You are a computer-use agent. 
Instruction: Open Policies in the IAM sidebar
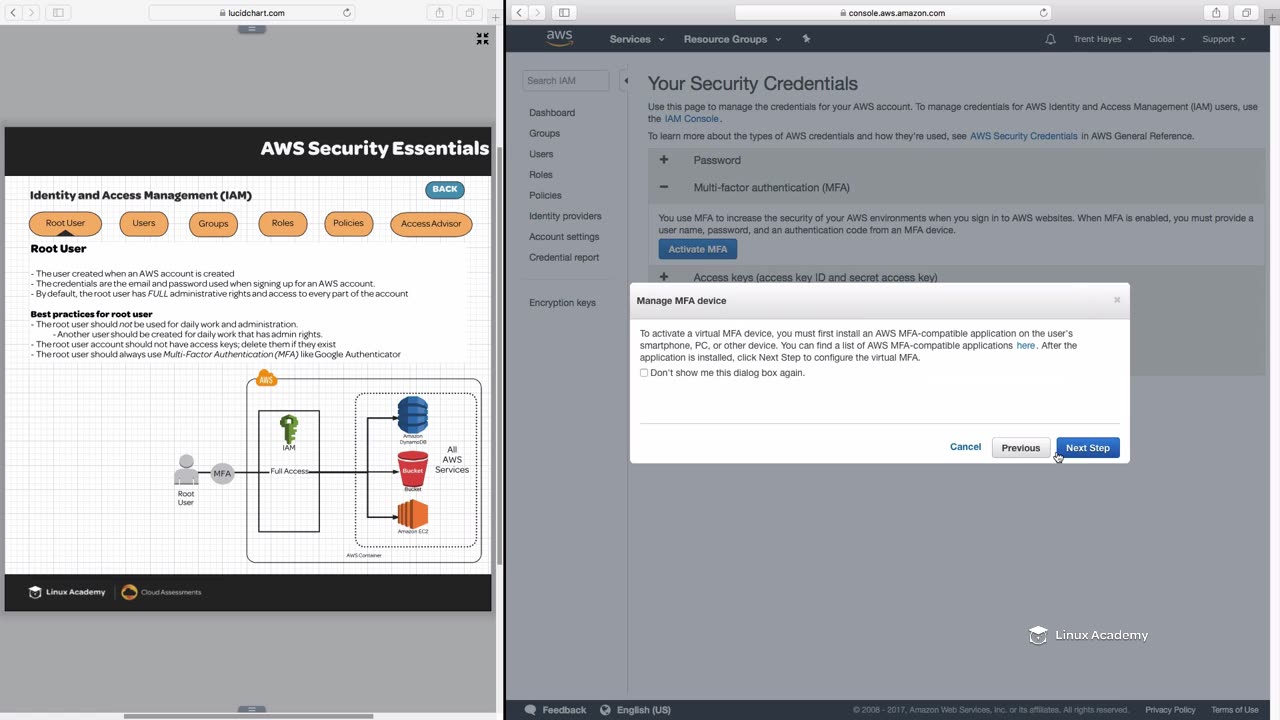click(545, 195)
